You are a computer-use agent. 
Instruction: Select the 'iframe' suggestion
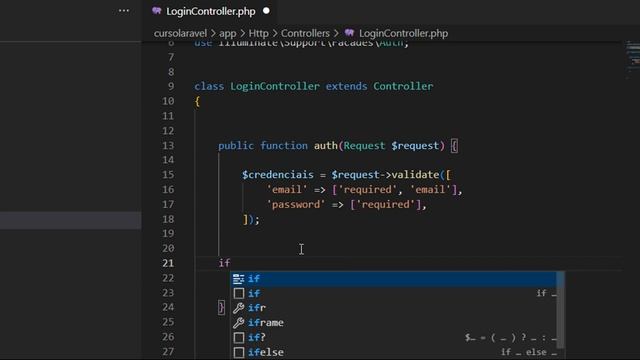coord(394,323)
